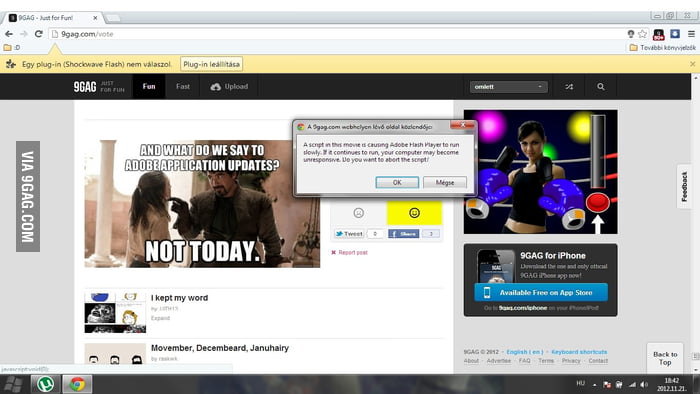
Task: Click the Report post link
Action: coord(349,253)
